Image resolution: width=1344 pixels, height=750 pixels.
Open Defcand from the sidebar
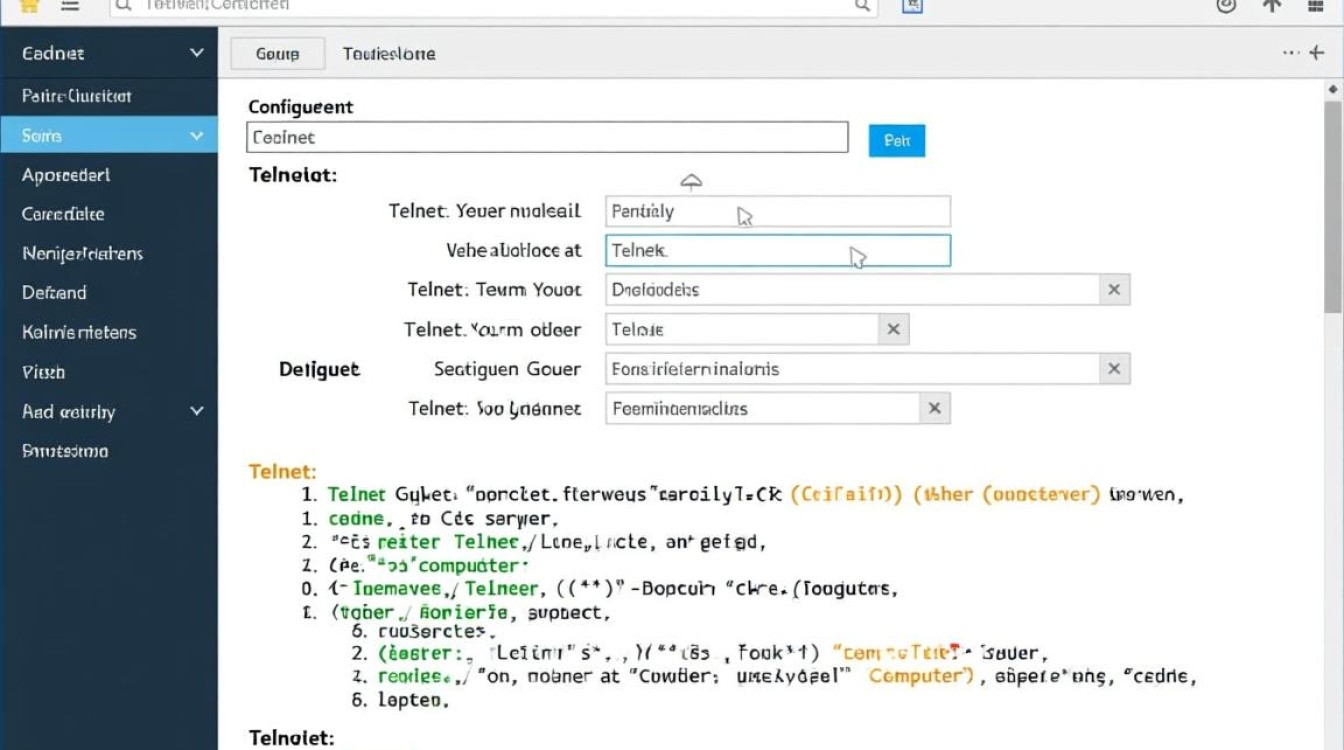click(x=54, y=293)
